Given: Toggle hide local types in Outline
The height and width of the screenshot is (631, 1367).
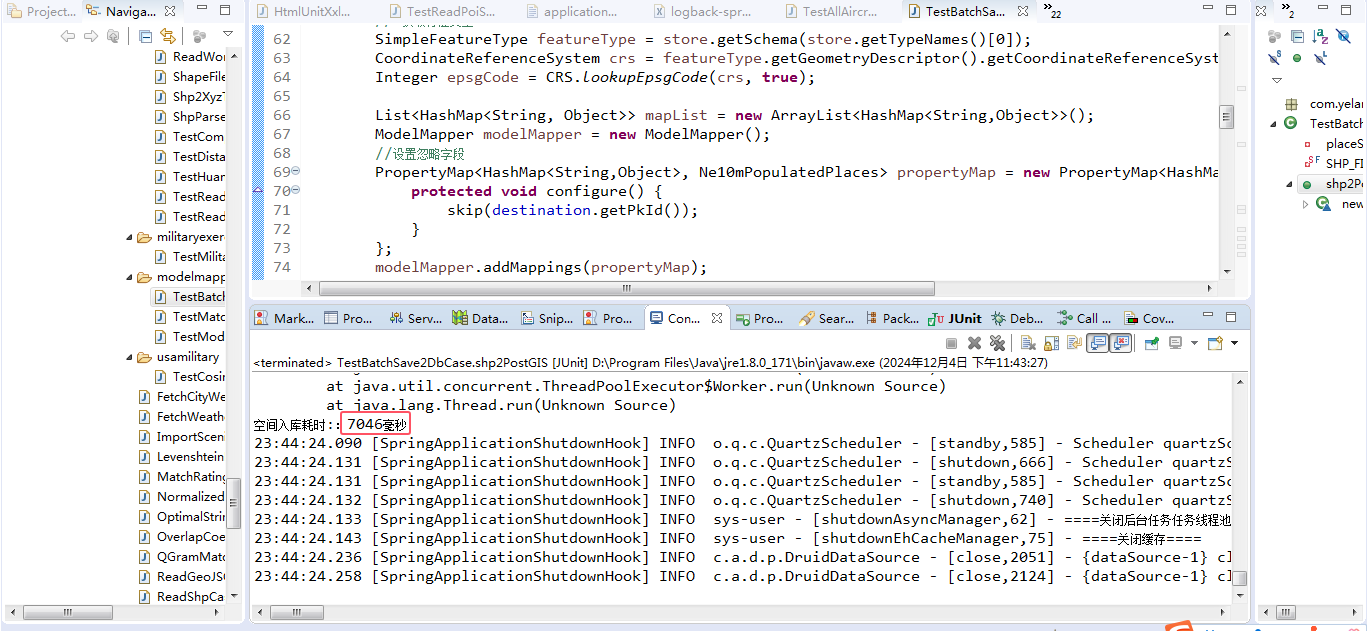Looking at the screenshot, I should pos(1320,58).
